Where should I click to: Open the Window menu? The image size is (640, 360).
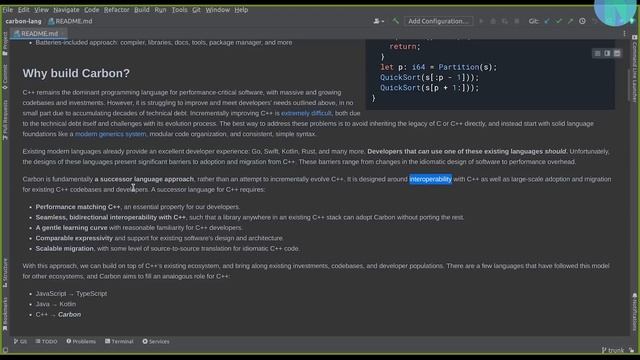(218, 9)
